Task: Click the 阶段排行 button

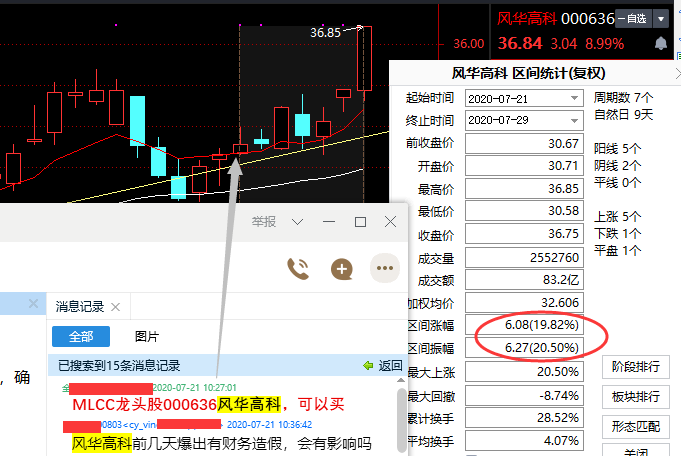Action: tap(635, 367)
